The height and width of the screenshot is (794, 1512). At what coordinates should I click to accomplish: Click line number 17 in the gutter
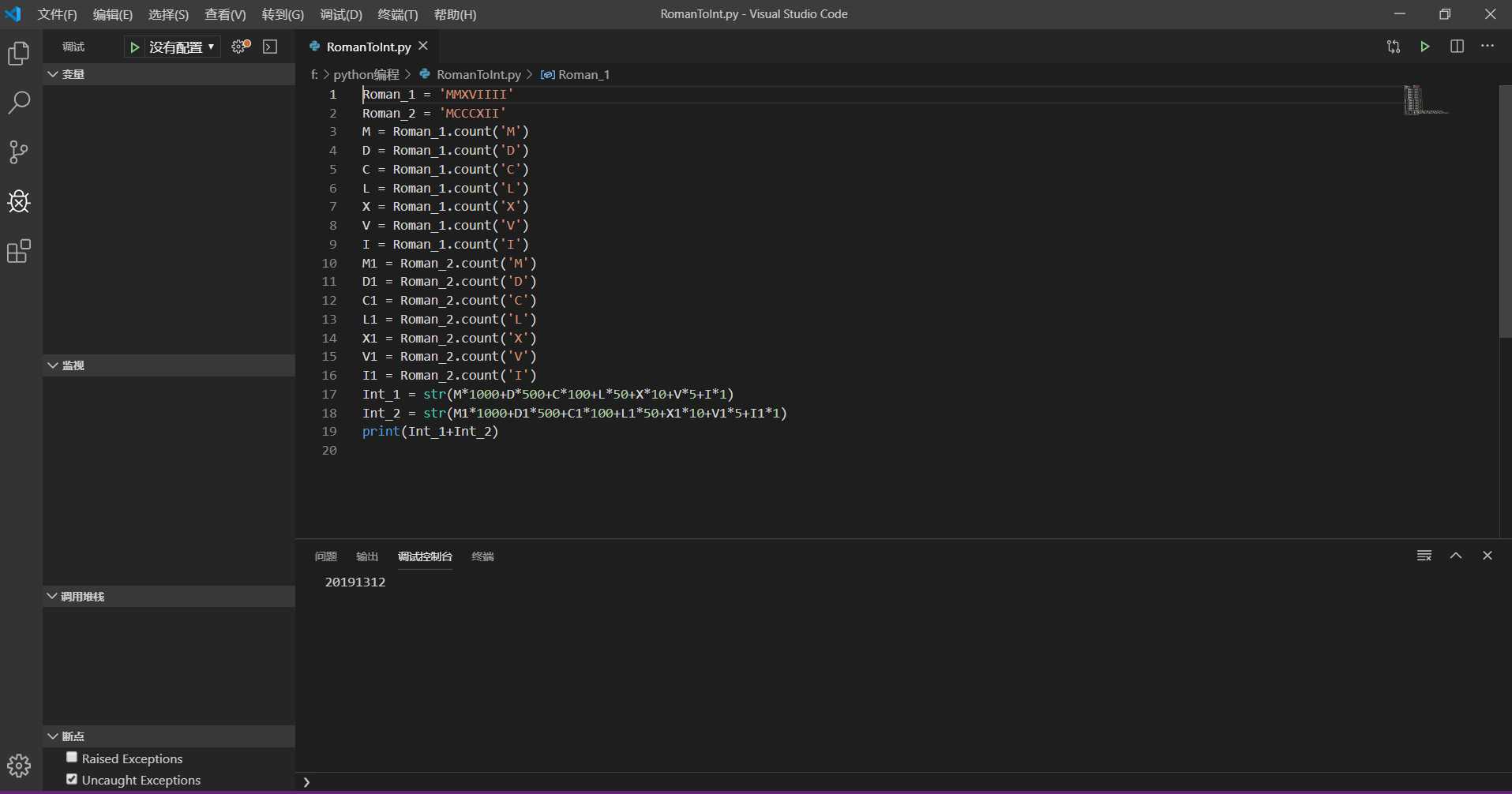pyautogui.click(x=329, y=394)
